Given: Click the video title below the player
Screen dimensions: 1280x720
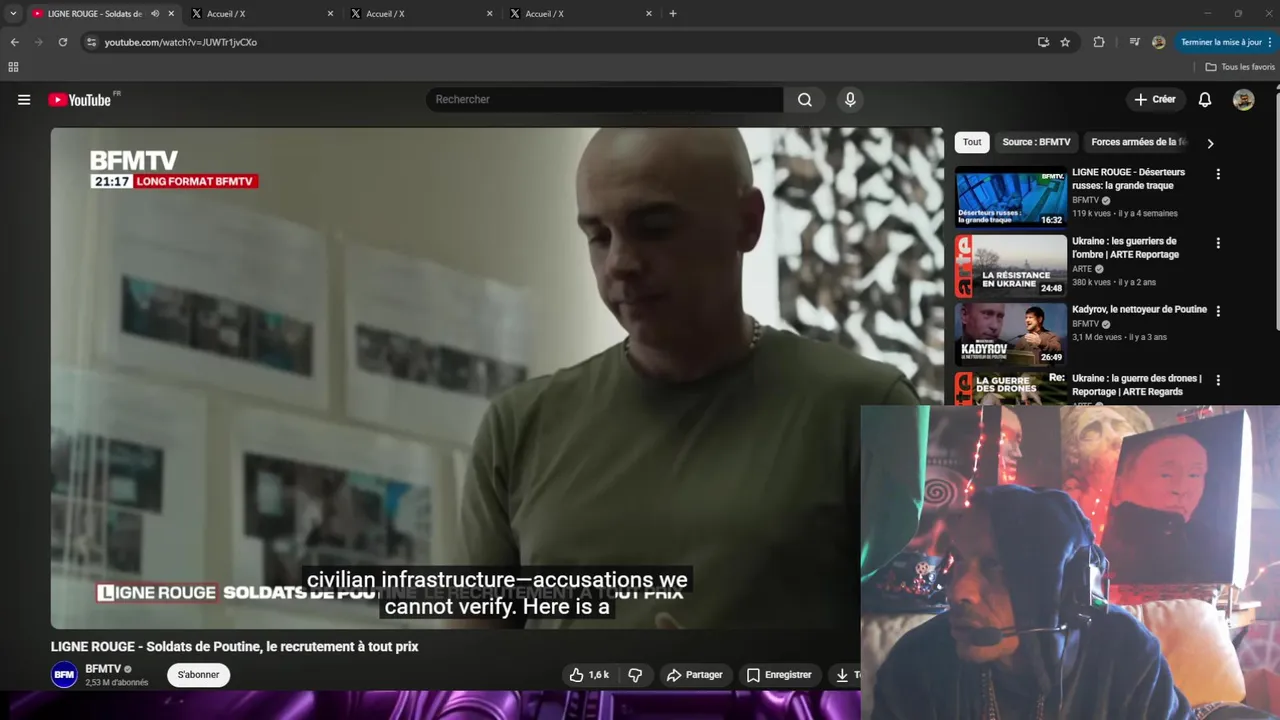Looking at the screenshot, I should [x=235, y=647].
